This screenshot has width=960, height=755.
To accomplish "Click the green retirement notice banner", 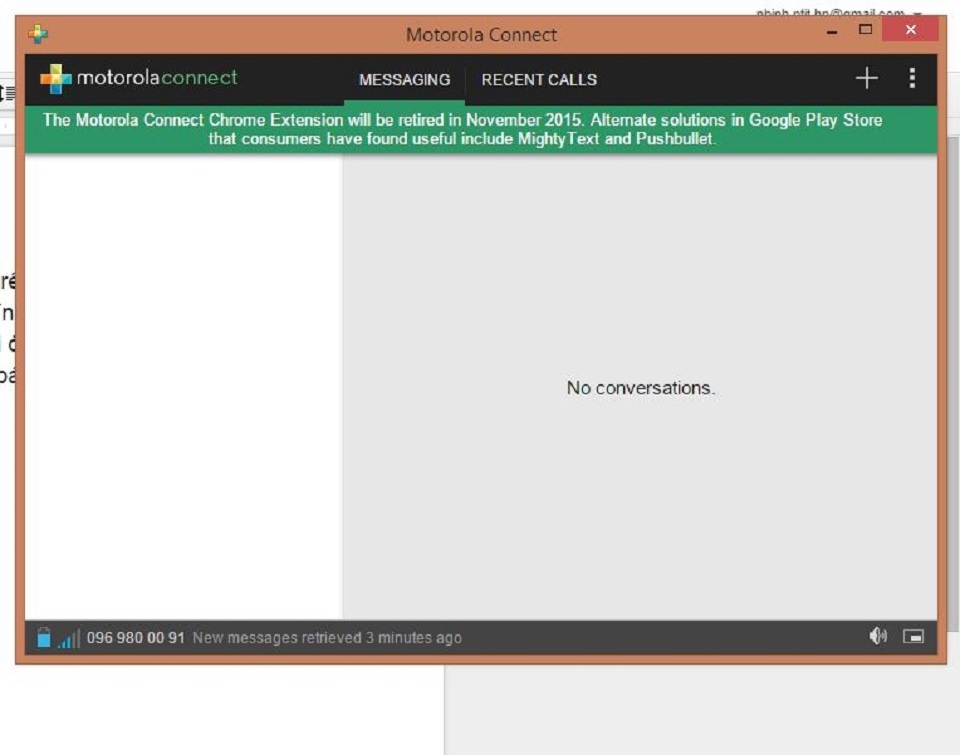I will point(481,129).
